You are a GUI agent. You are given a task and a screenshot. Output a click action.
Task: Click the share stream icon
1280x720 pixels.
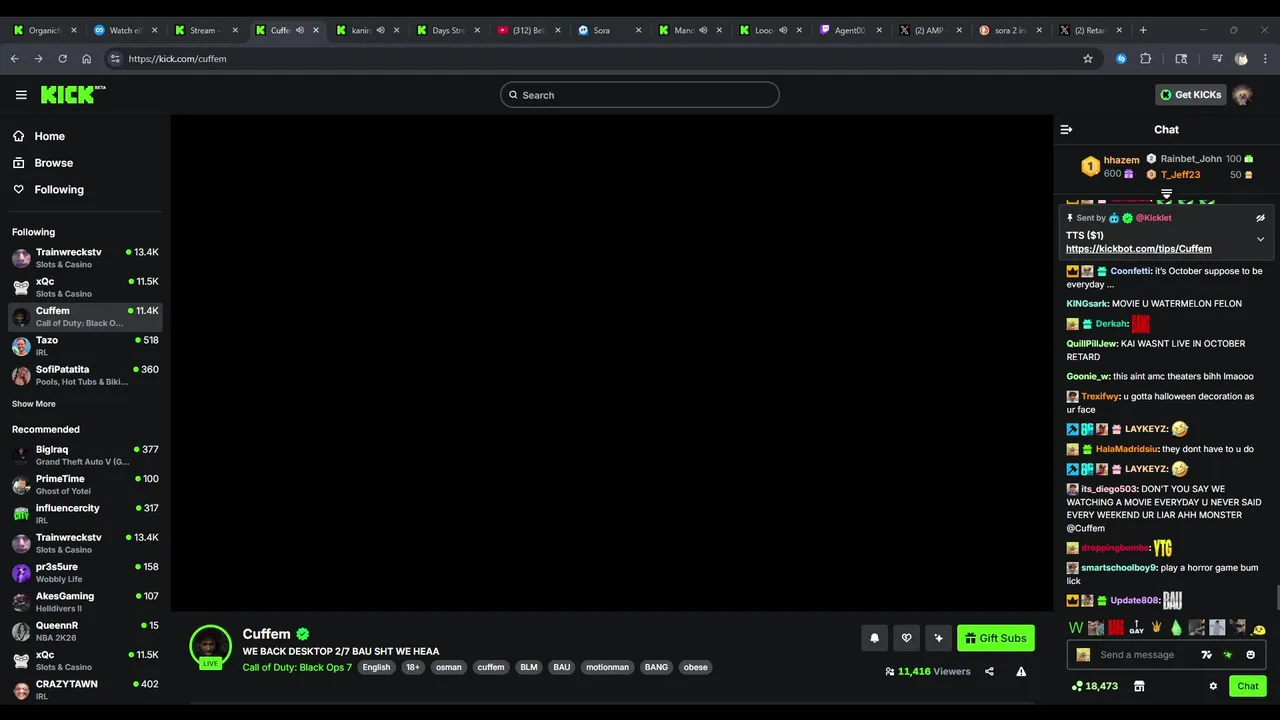pos(989,671)
